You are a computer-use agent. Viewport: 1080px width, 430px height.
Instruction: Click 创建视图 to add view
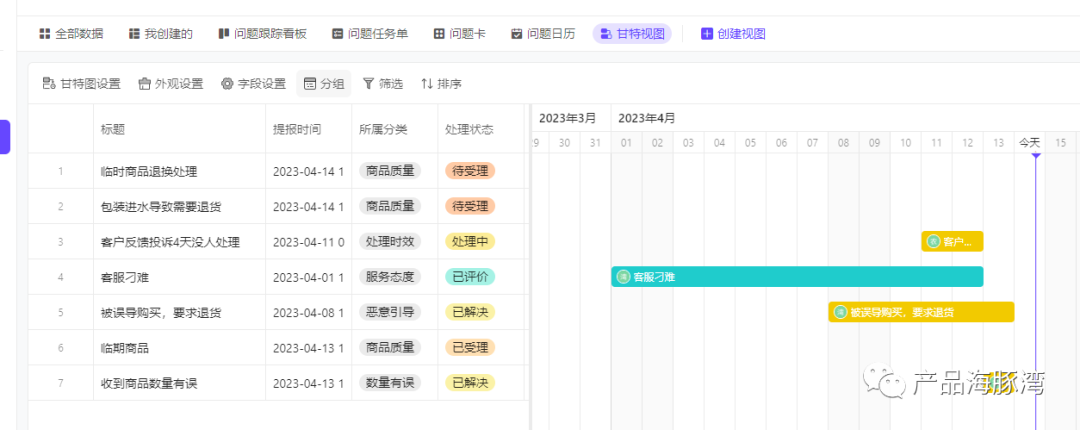pyautogui.click(x=733, y=34)
